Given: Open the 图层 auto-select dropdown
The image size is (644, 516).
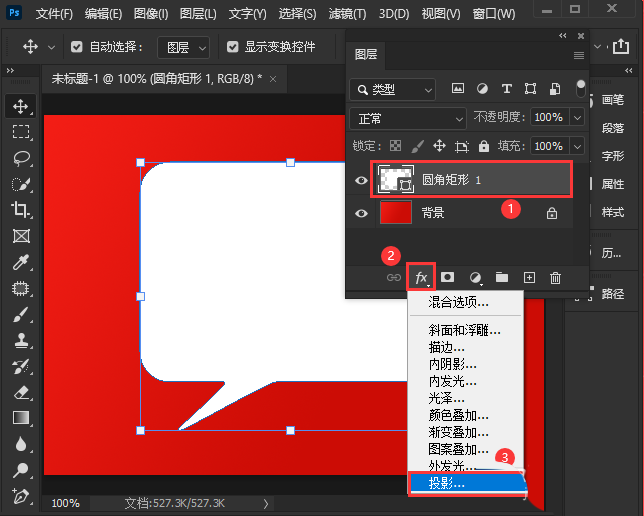Looking at the screenshot, I should coord(184,48).
